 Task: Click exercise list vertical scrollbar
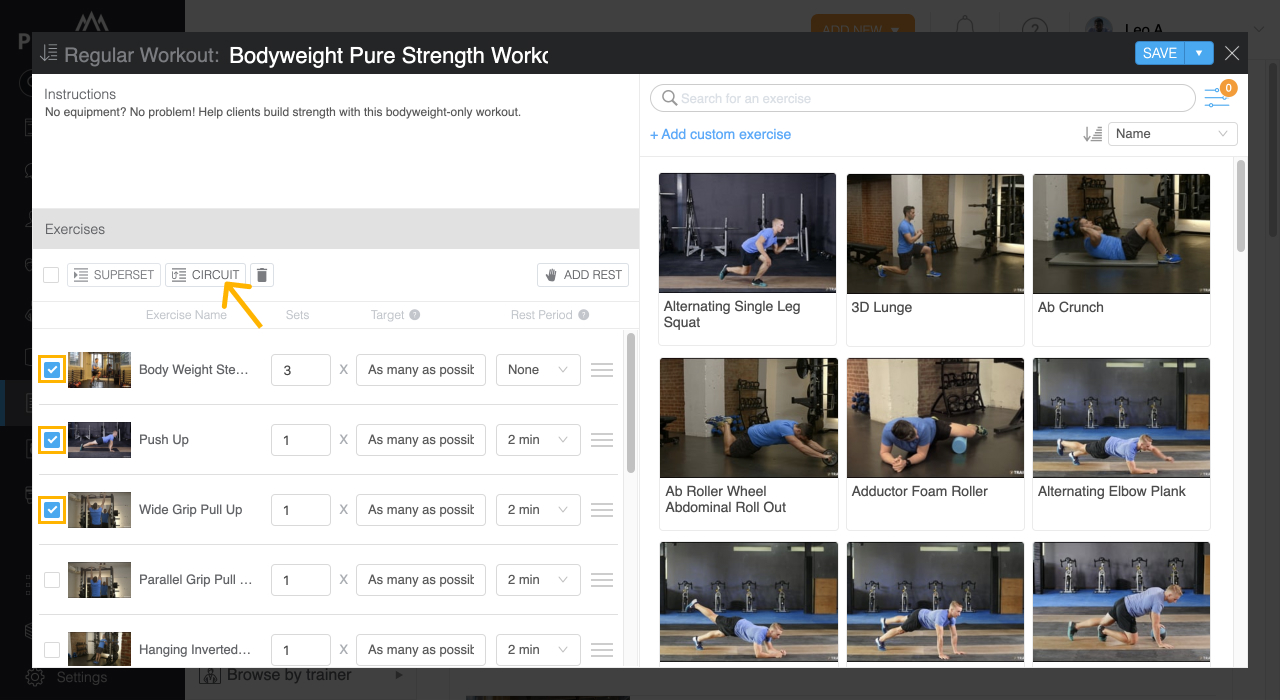(x=631, y=403)
